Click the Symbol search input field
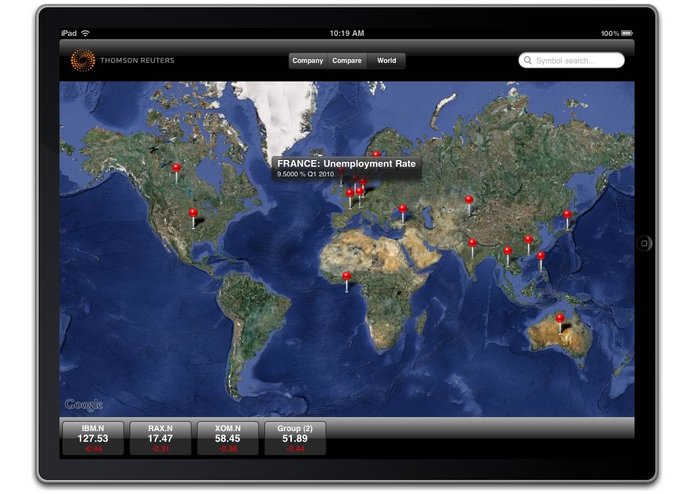Image resolution: width=695 pixels, height=494 pixels. [x=571, y=60]
